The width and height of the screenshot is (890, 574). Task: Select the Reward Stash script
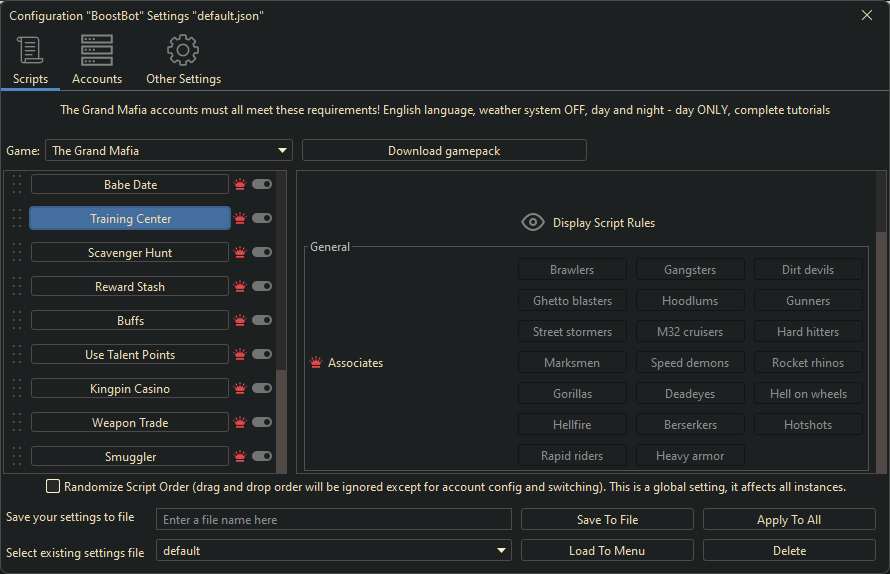point(130,287)
